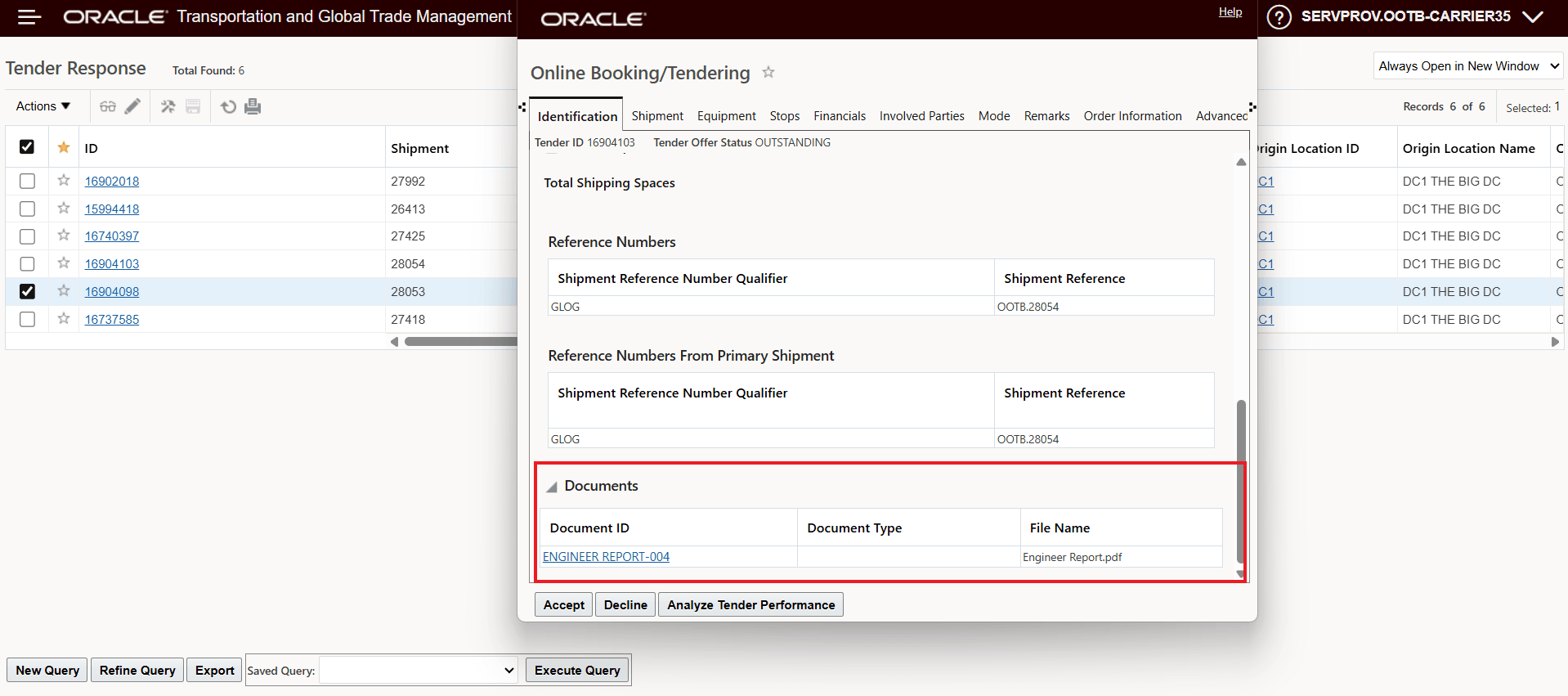1568x696 pixels.
Task: Check the box for row 16904103
Action: tap(27, 264)
